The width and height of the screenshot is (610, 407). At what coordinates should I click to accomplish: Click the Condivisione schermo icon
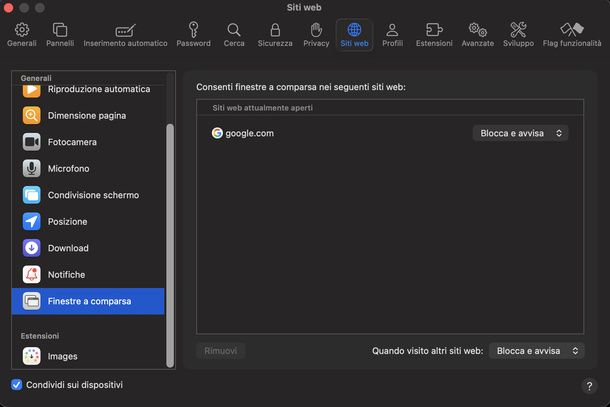[x=32, y=195]
